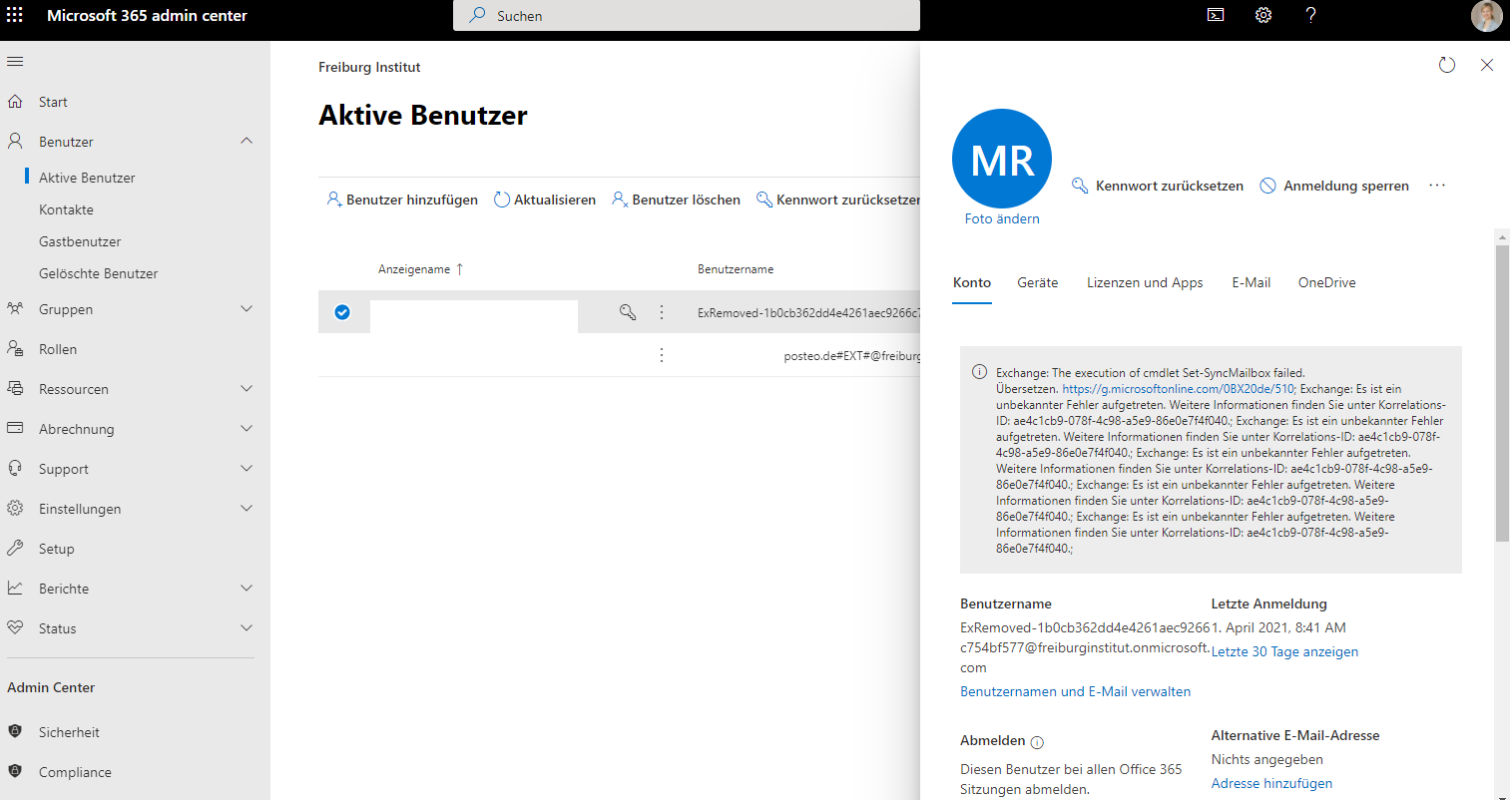1512x800 pixels.
Task: Open the microsoftonline error link
Action: 1179,389
